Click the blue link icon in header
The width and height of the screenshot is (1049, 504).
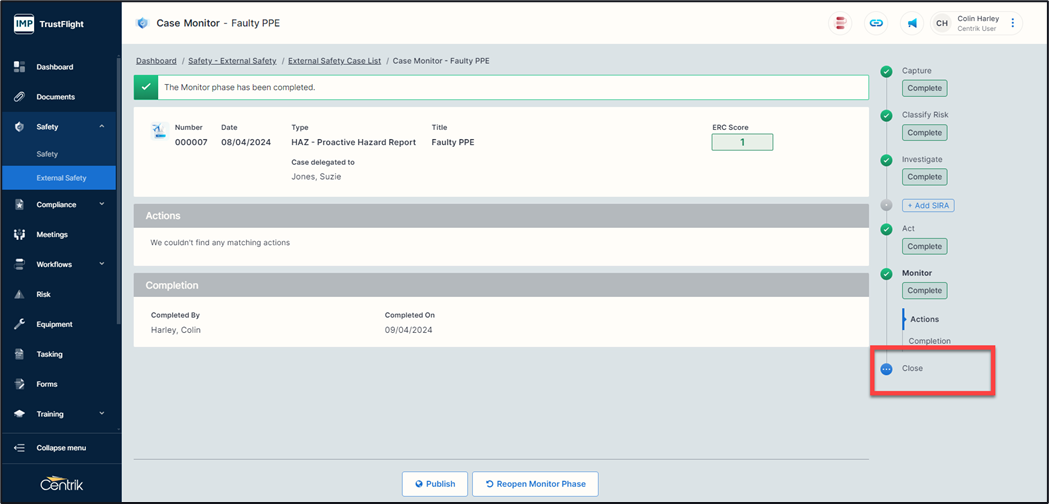point(876,23)
